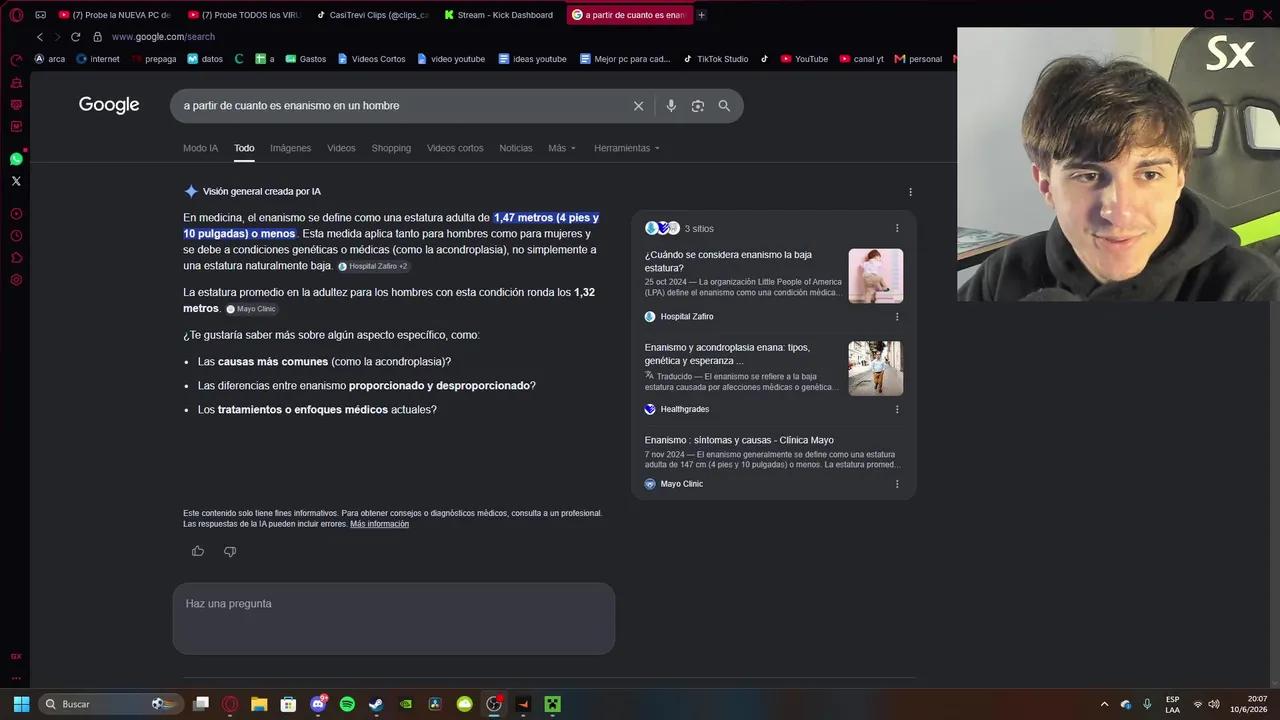Open 'Más información' link
The height and width of the screenshot is (720, 1280).
[x=379, y=524]
